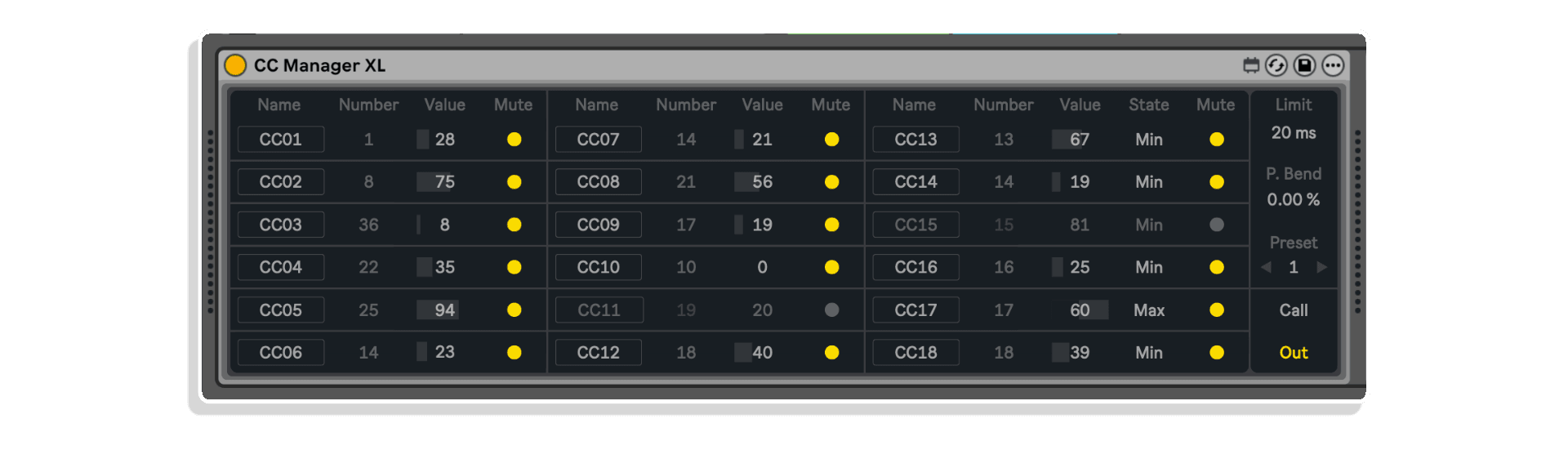Toggle mute dot for CC02
This screenshot has height=450, width=1568.
click(x=514, y=182)
